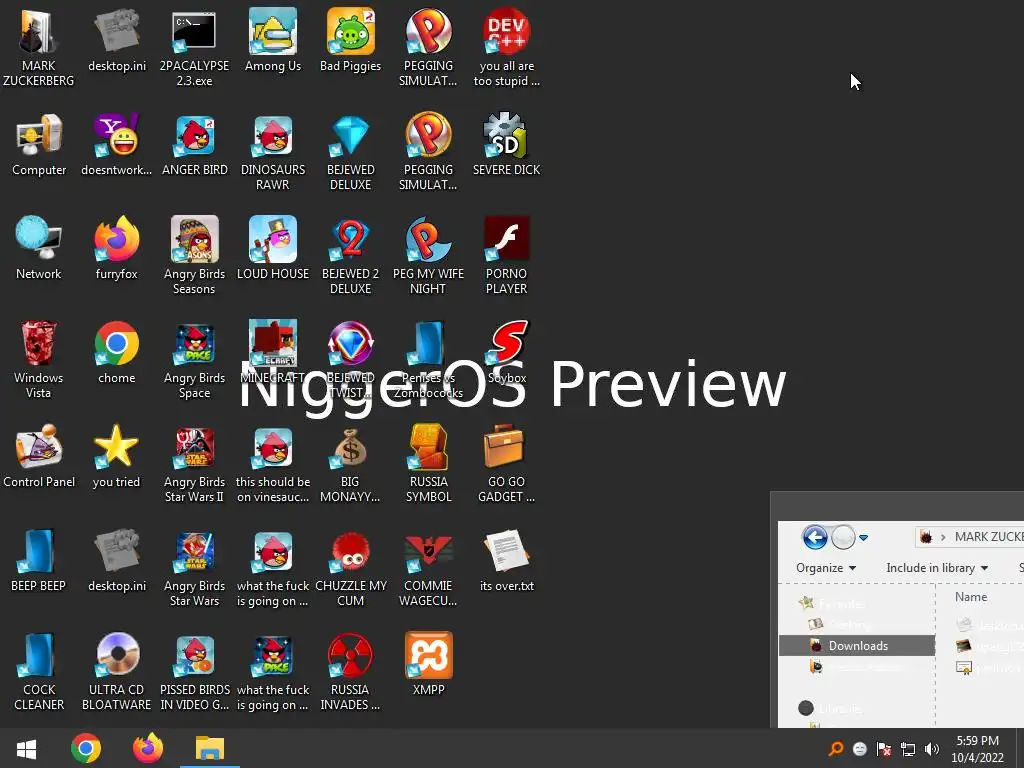Open the GO GO GADGET briefcase icon
This screenshot has width=1024, height=768.
504,447
